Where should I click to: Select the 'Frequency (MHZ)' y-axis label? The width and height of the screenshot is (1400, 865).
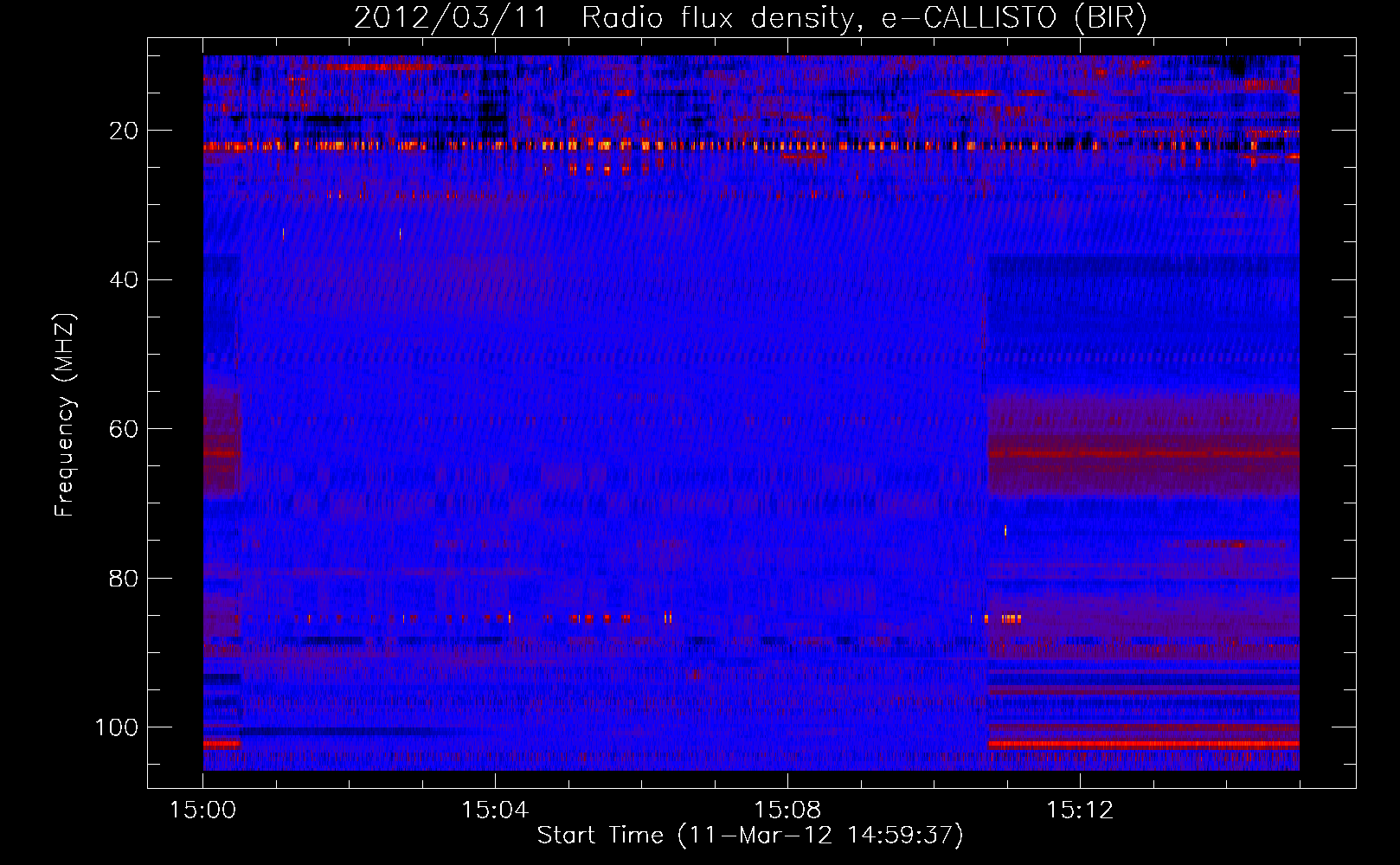pos(65,415)
